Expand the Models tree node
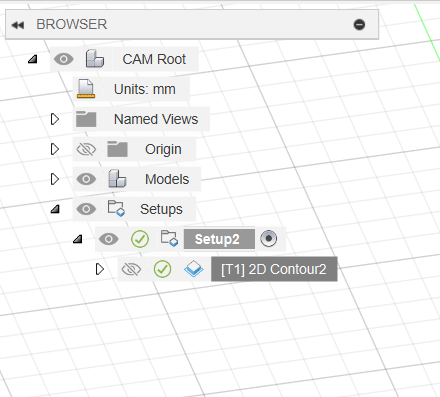This screenshot has width=440, height=397. point(55,179)
